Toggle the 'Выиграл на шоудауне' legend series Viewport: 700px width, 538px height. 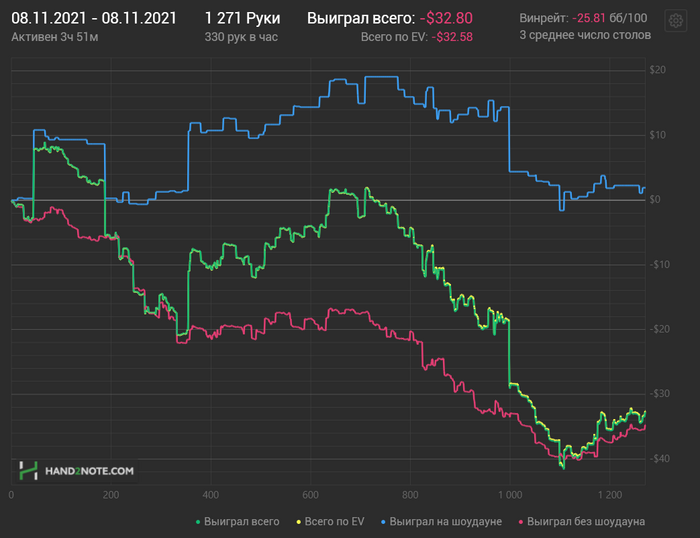click(x=441, y=521)
